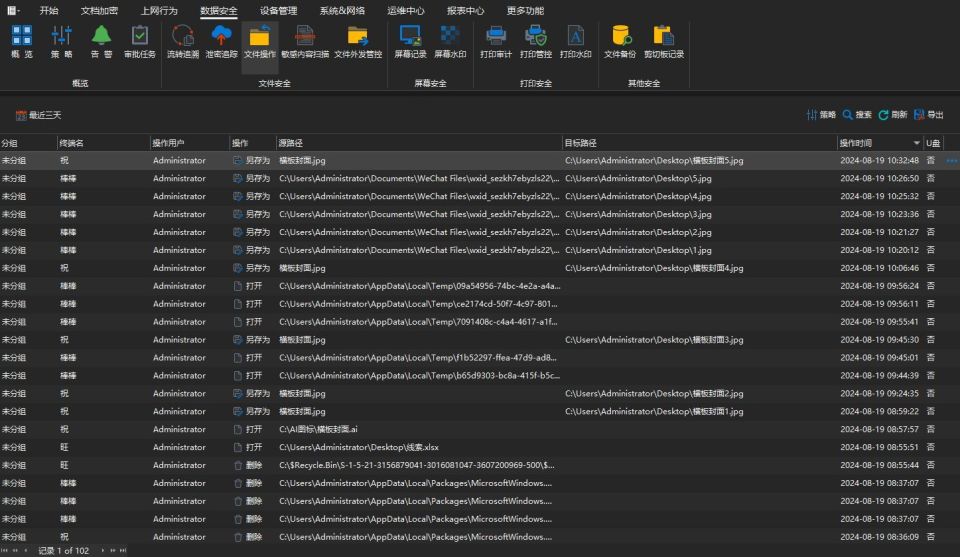
Task: Switch to the 文档加密 tab
Action: click(x=99, y=10)
